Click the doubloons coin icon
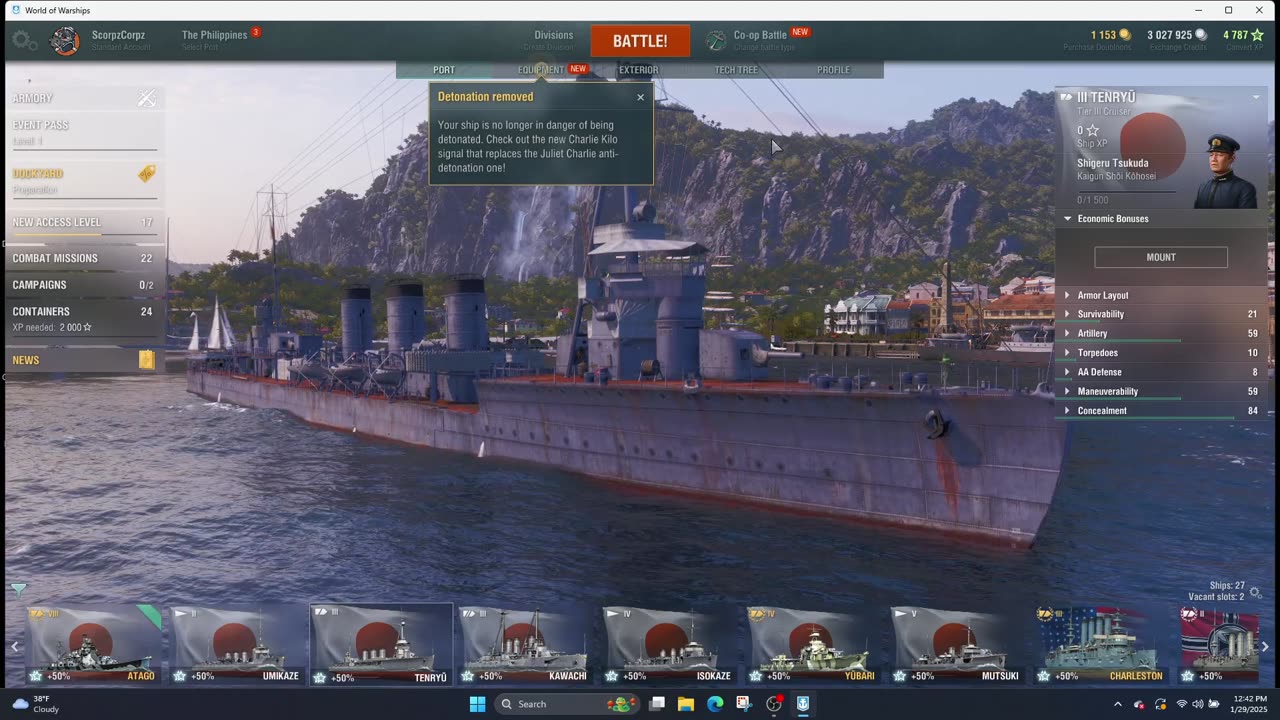Screen dimensions: 1280x720 [x=1125, y=35]
